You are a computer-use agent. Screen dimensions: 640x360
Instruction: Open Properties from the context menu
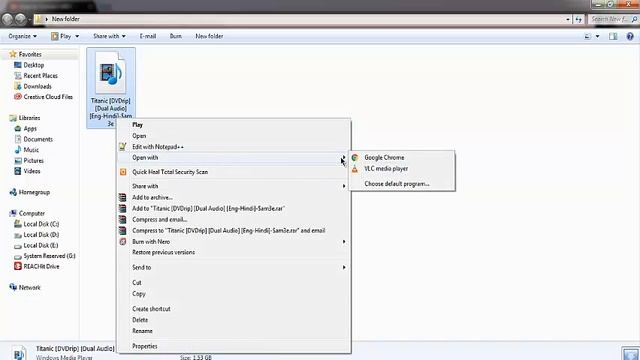233,346
